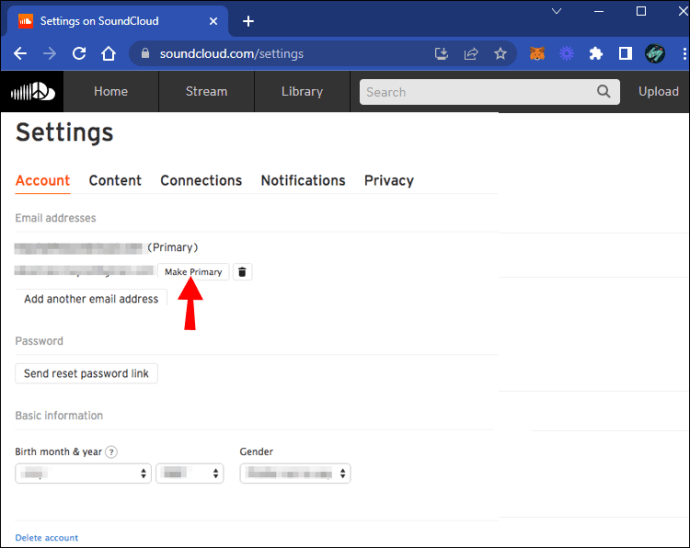The width and height of the screenshot is (690, 548).
Task: Switch to the Notifications tab
Action: click(x=303, y=181)
